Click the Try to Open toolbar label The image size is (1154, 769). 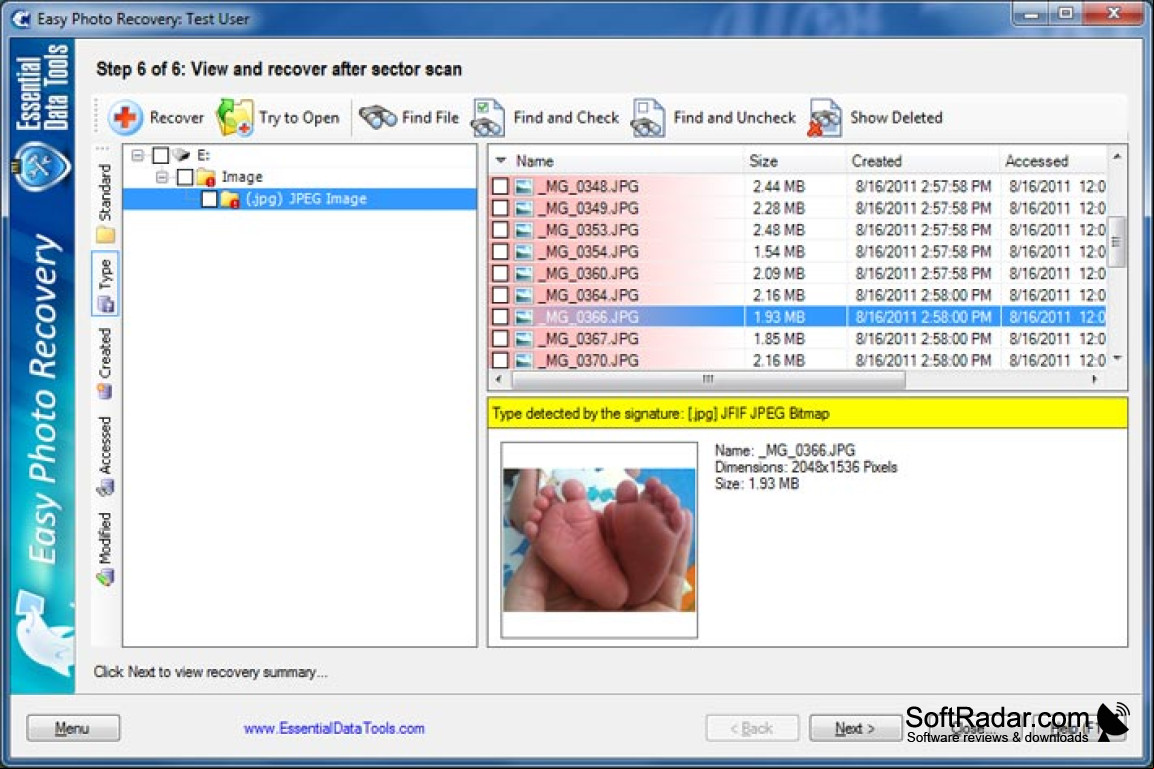(299, 118)
